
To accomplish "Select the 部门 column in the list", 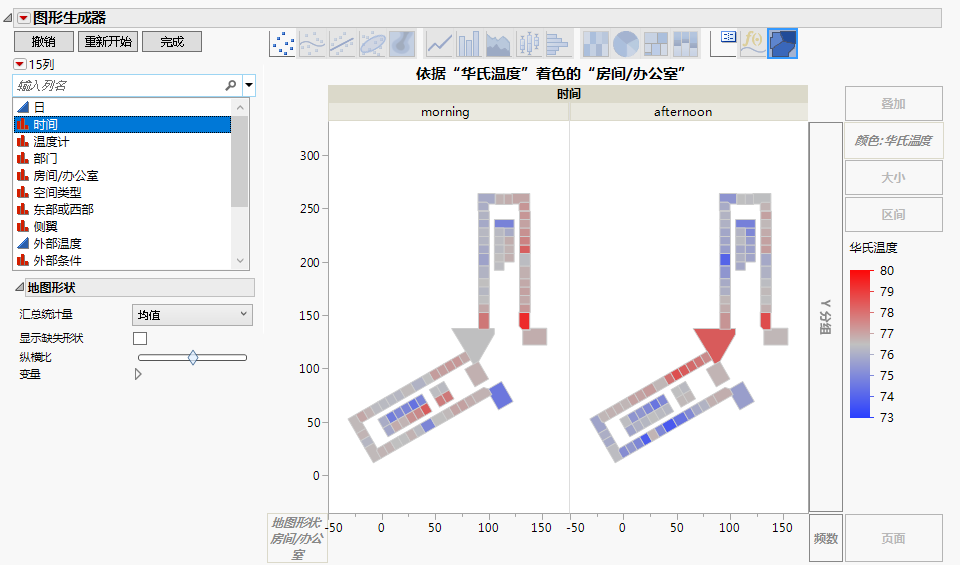I will click(122, 159).
